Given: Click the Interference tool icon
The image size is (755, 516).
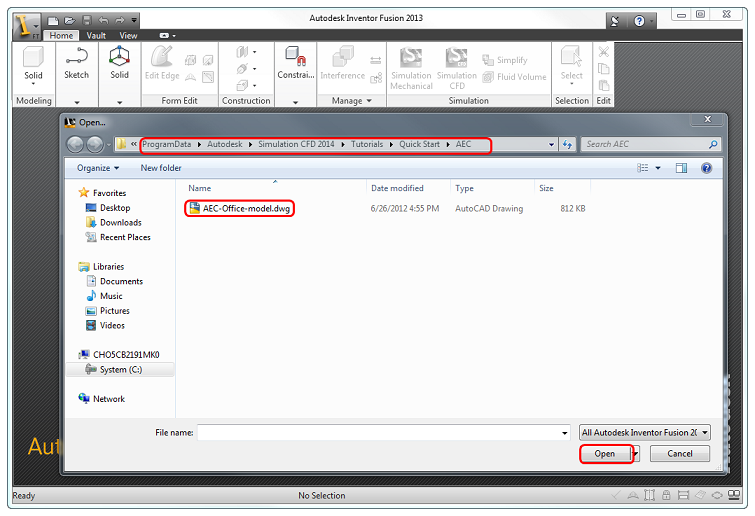Looking at the screenshot, I should pos(343,57).
